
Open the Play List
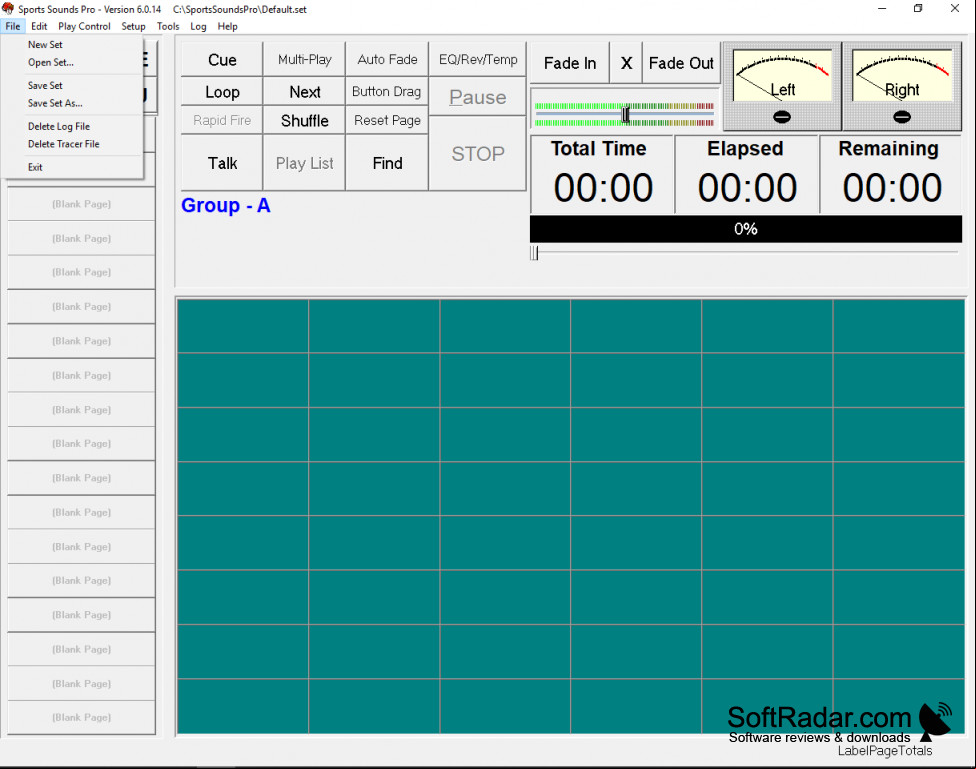coord(304,163)
